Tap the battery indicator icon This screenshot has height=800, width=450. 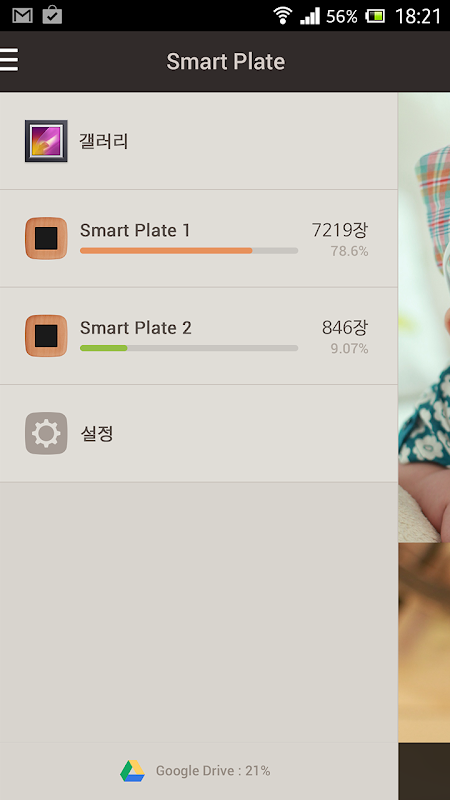(375, 16)
